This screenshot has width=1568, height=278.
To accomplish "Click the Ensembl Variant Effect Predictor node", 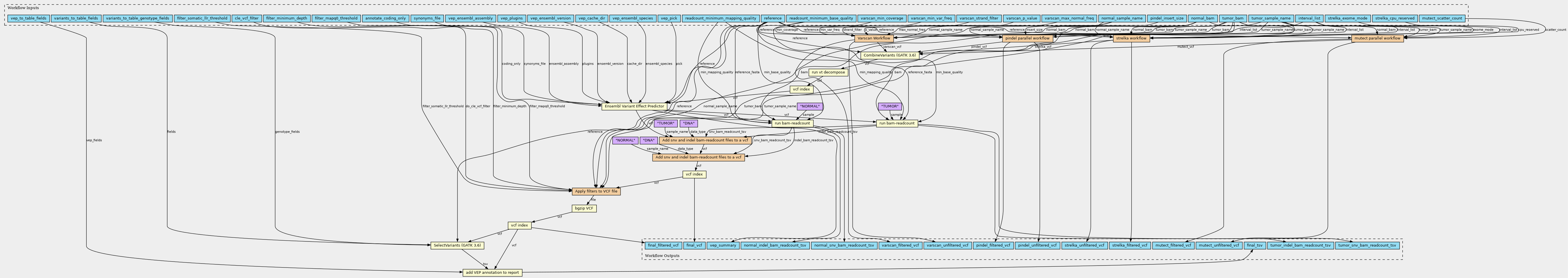I will pyautogui.click(x=634, y=107).
